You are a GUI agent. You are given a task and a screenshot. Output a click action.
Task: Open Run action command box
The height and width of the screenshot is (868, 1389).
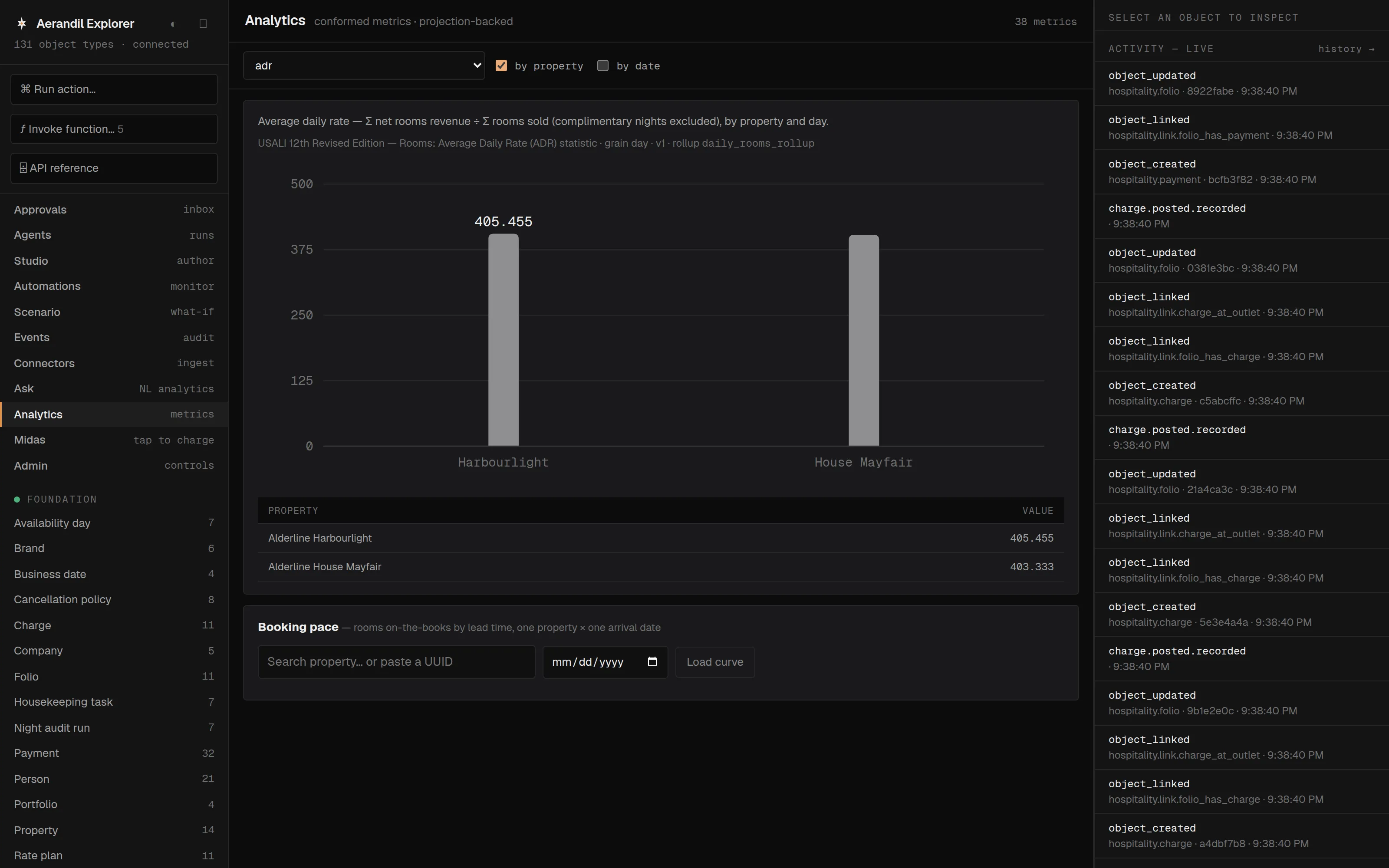click(x=114, y=89)
